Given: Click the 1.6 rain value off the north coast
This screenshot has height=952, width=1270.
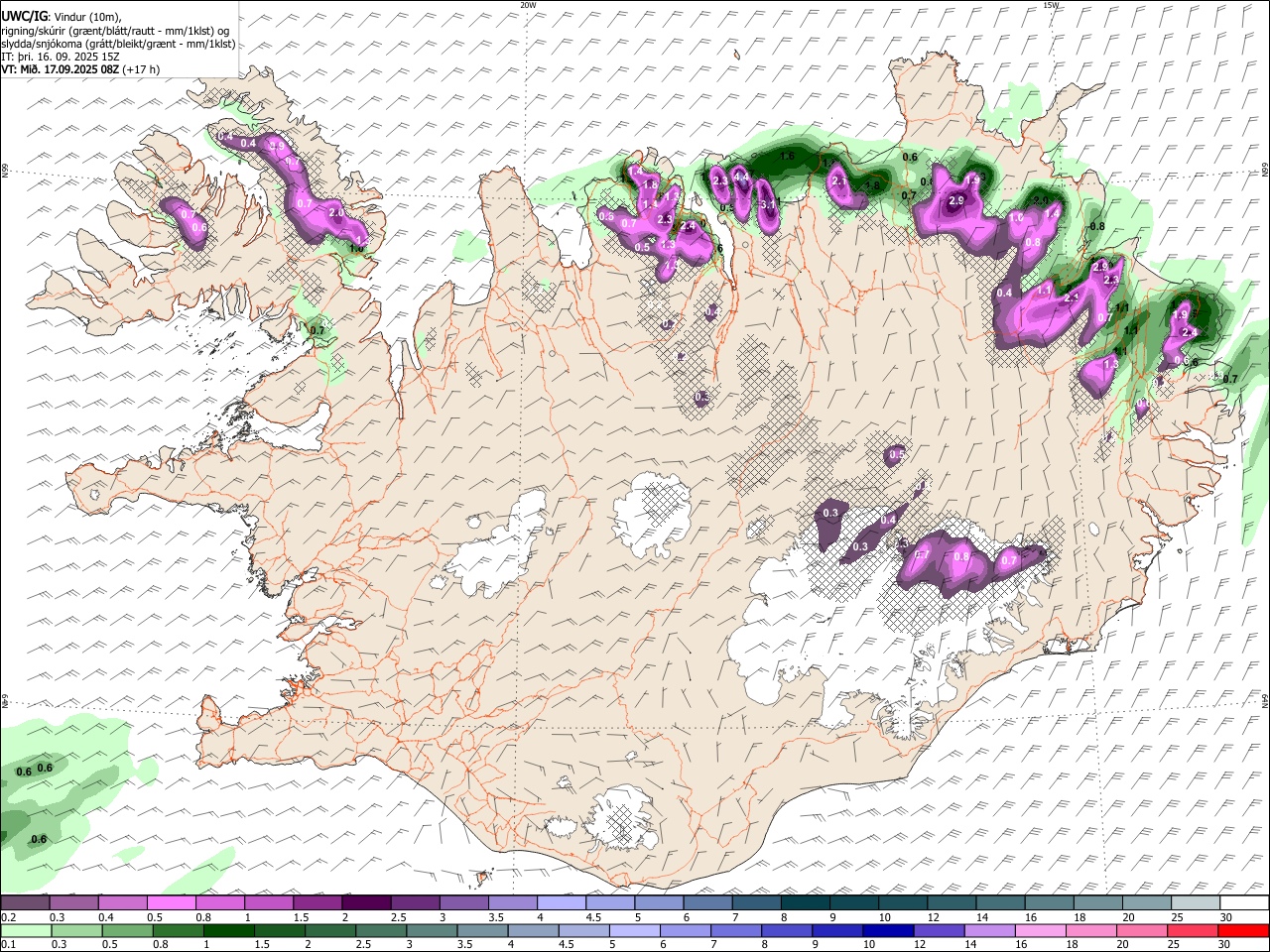Looking at the screenshot, I should (x=788, y=156).
